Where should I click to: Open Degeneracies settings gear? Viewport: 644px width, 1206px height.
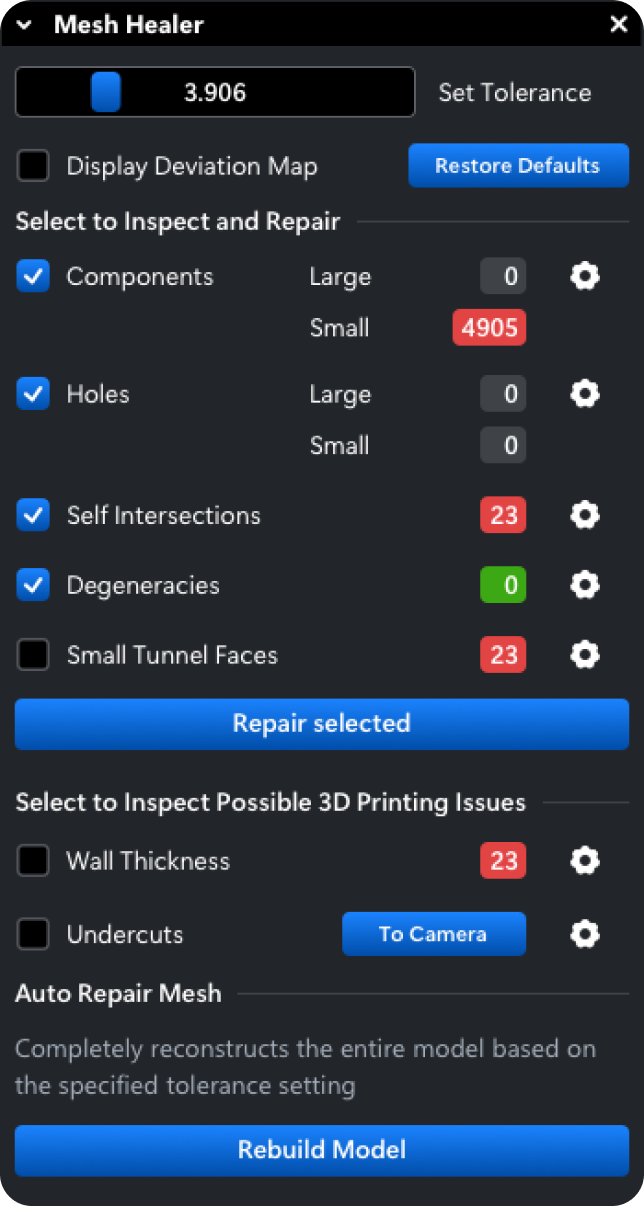[584, 585]
